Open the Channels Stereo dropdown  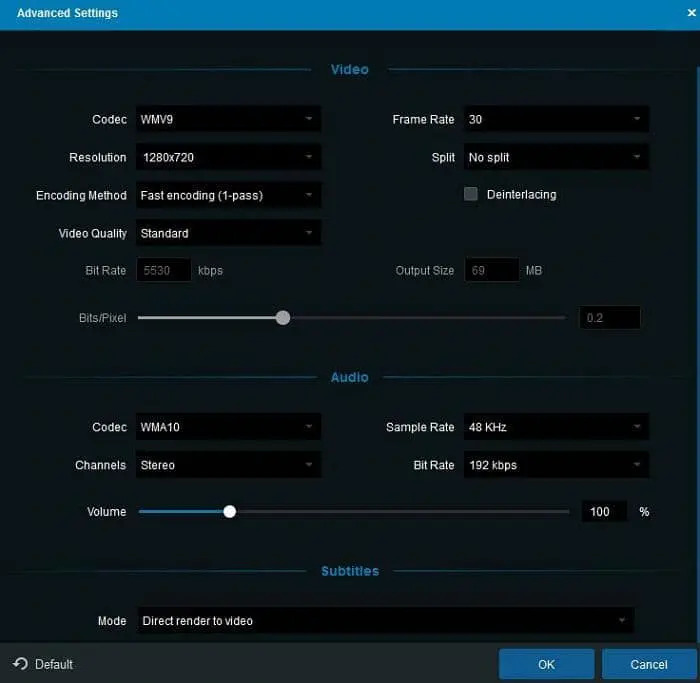coord(228,465)
